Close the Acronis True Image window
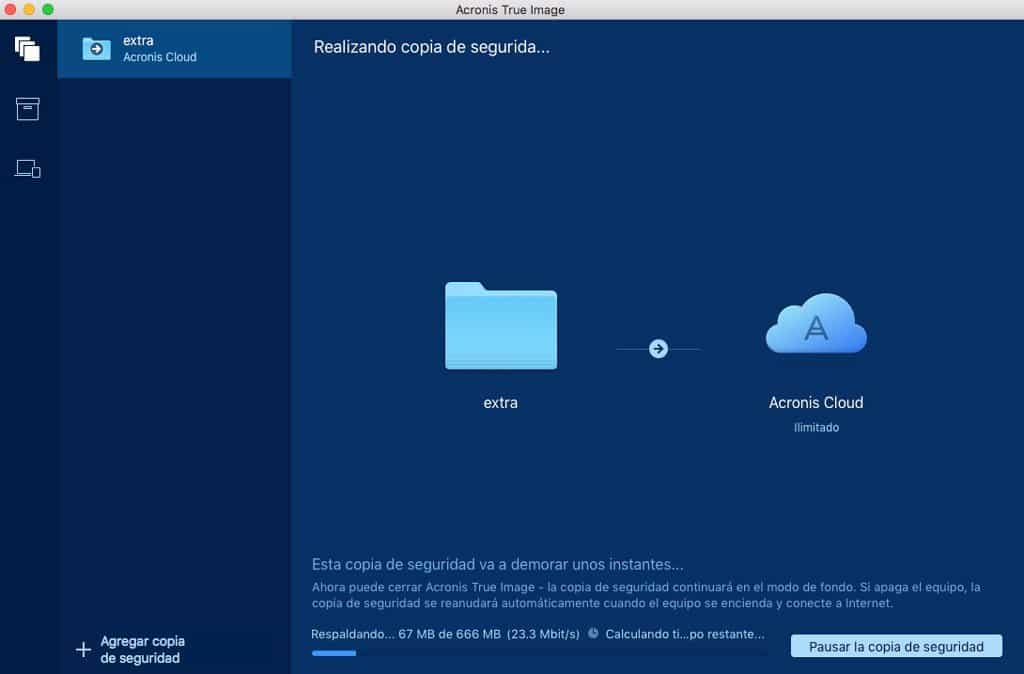1024x674 pixels. tap(11, 9)
